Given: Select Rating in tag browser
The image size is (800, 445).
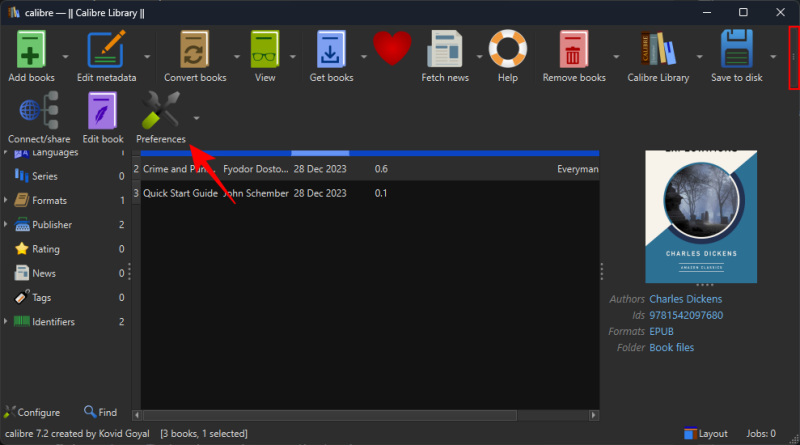Looking at the screenshot, I should [45, 249].
